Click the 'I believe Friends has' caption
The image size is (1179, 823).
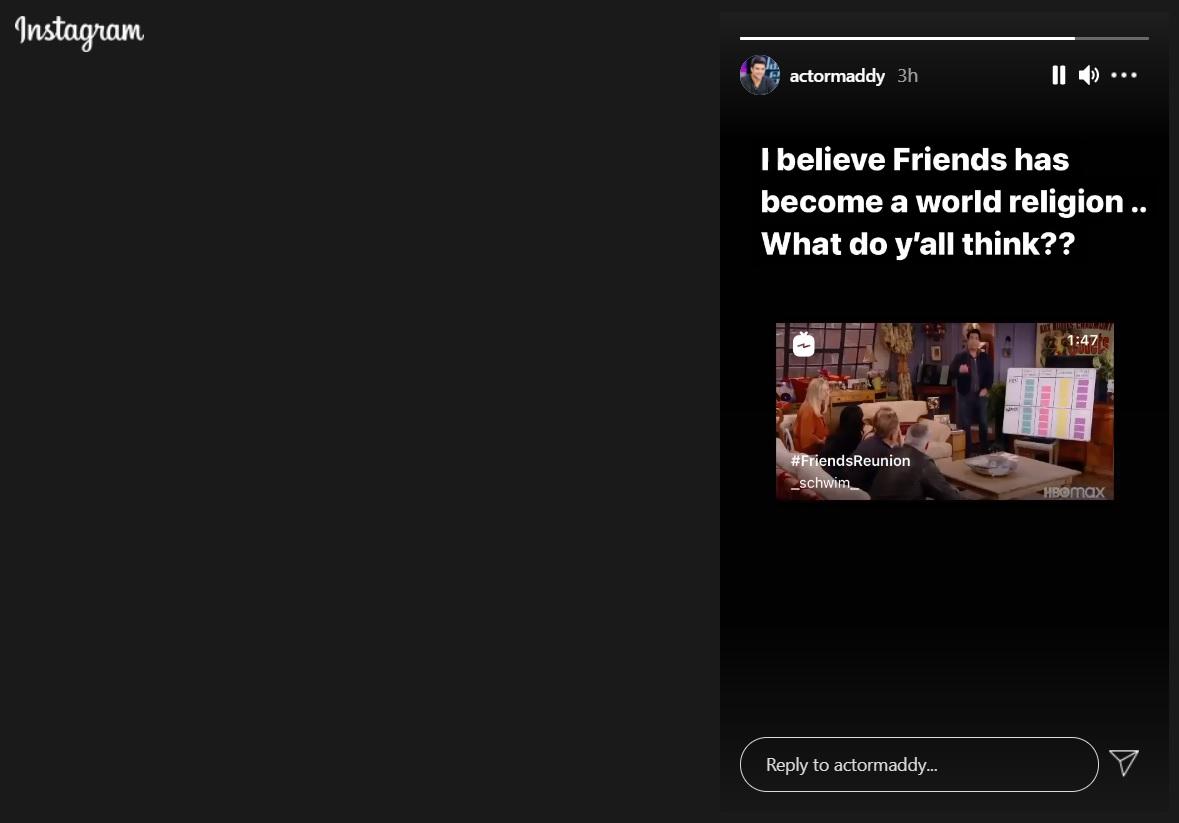[x=914, y=159]
